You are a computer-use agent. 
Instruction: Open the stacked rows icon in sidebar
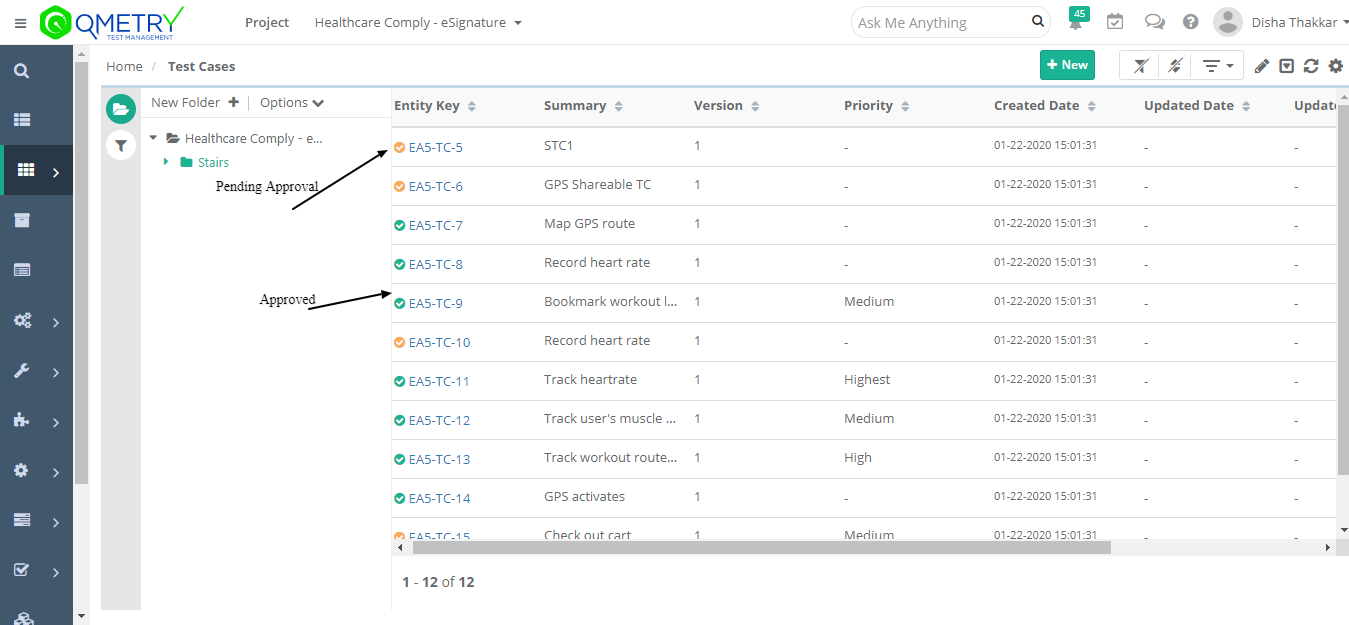(22, 521)
